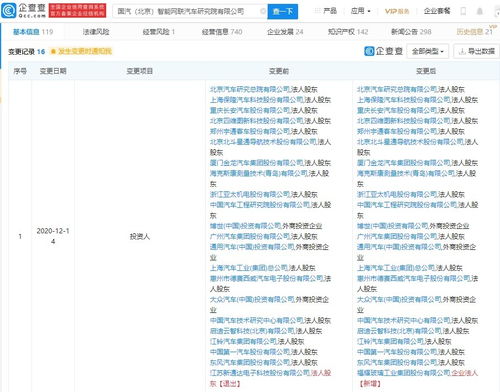Open 惠州市德赛西威汽车电子 link in 变更后 column
Viewport: 500px width, 392px height.
pyautogui.click(x=414, y=278)
